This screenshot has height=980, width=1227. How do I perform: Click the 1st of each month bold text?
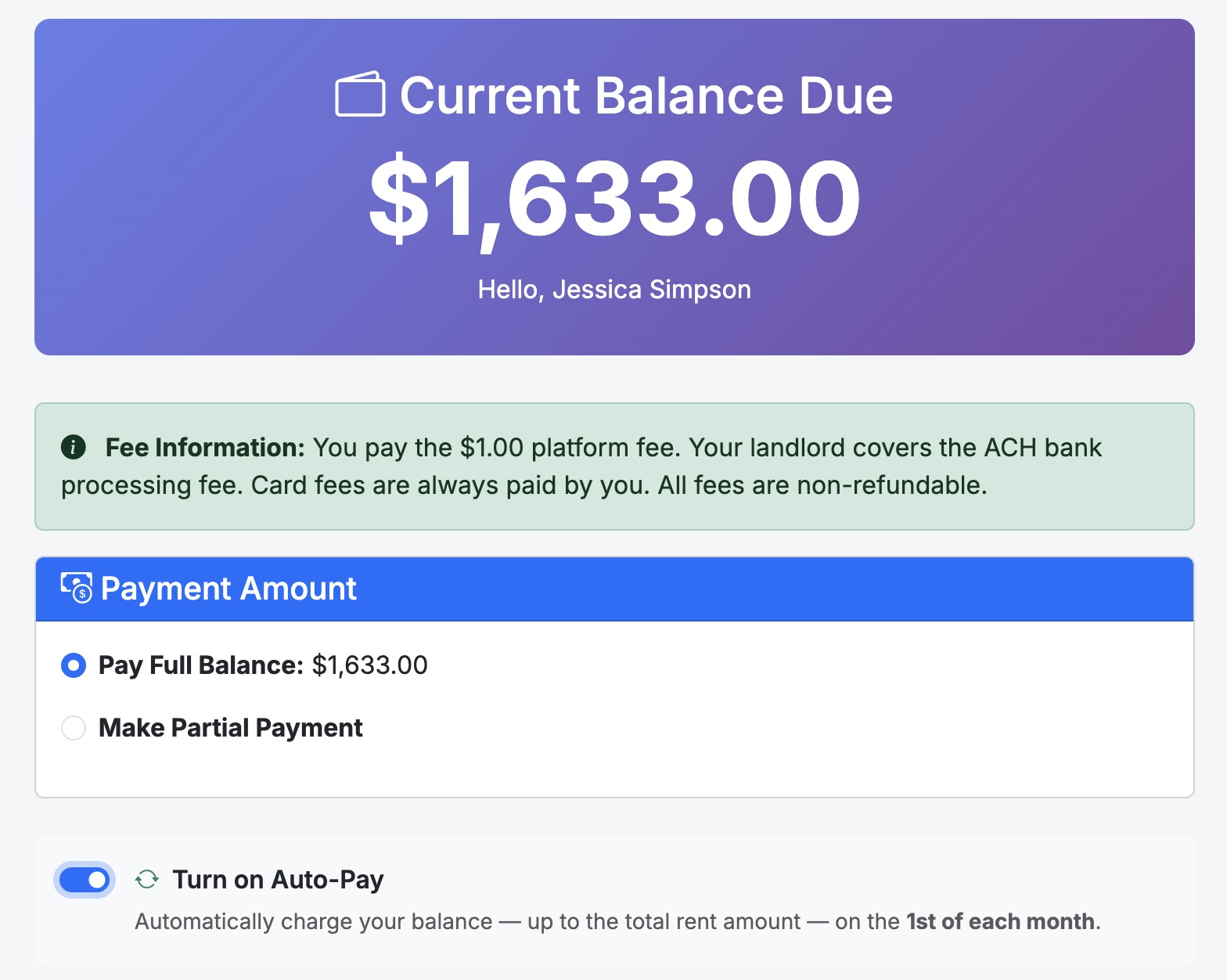pos(999,921)
